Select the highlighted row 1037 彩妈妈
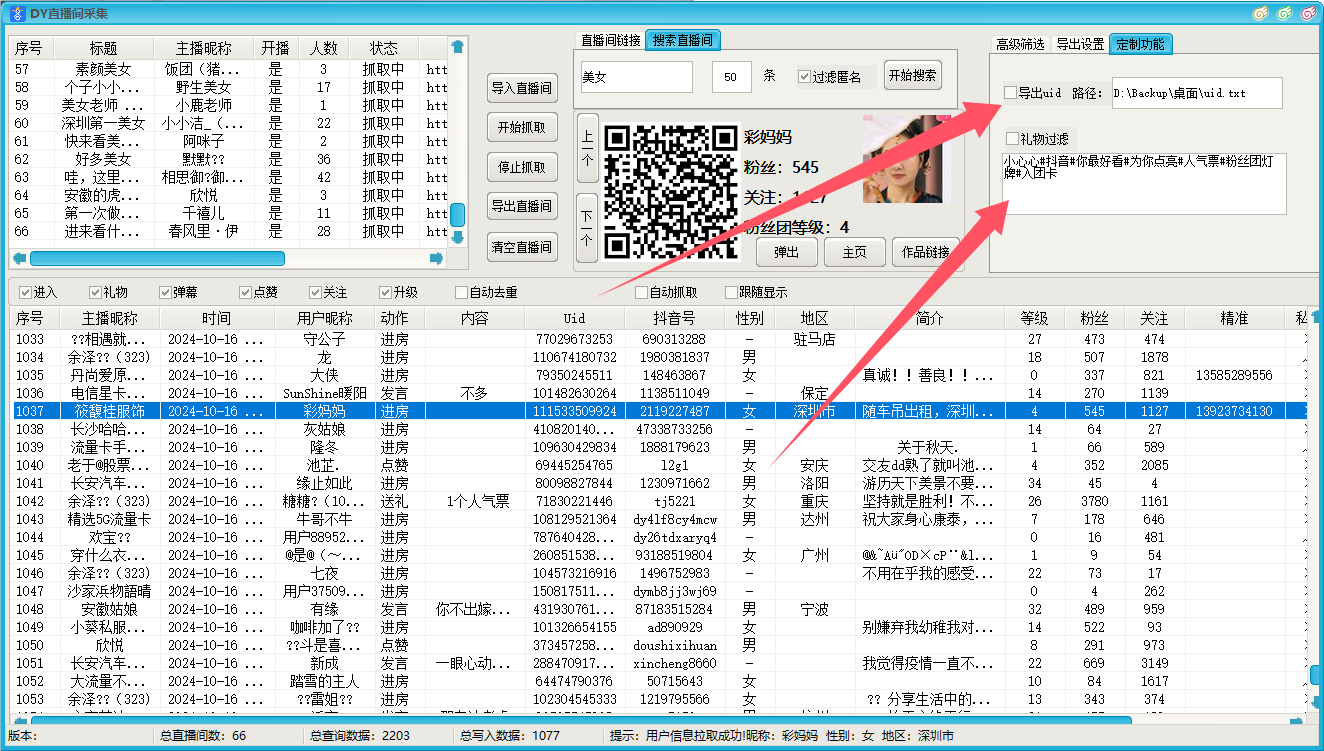 pos(659,411)
